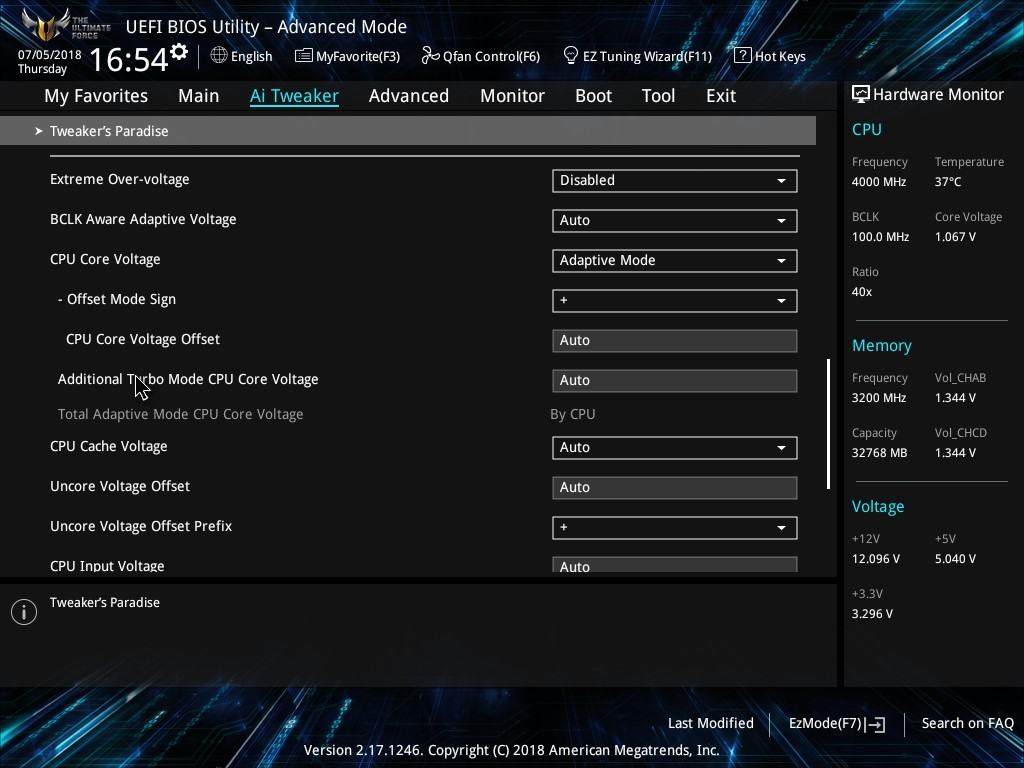The width and height of the screenshot is (1024, 768).
Task: Click the 4000 MHz CPU frequency value
Action: click(x=878, y=182)
